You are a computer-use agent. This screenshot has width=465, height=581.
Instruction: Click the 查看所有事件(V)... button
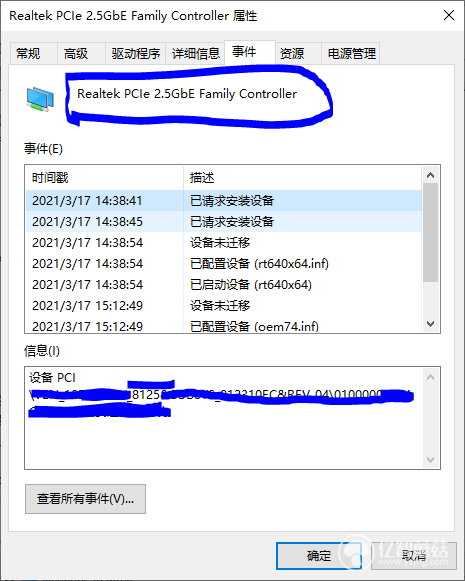click(85, 499)
